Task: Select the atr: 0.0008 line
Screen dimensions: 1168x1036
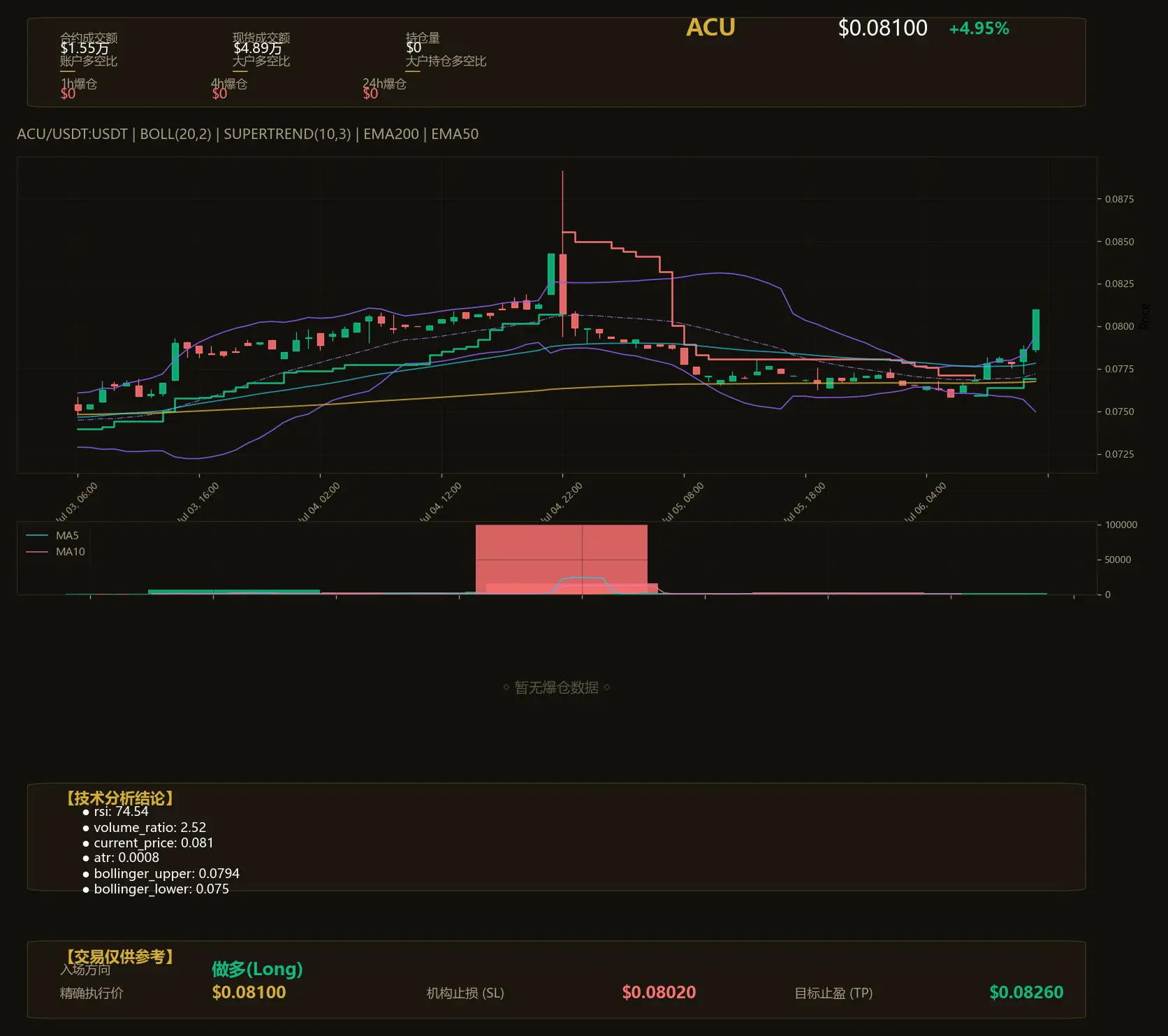Action: click(120, 858)
